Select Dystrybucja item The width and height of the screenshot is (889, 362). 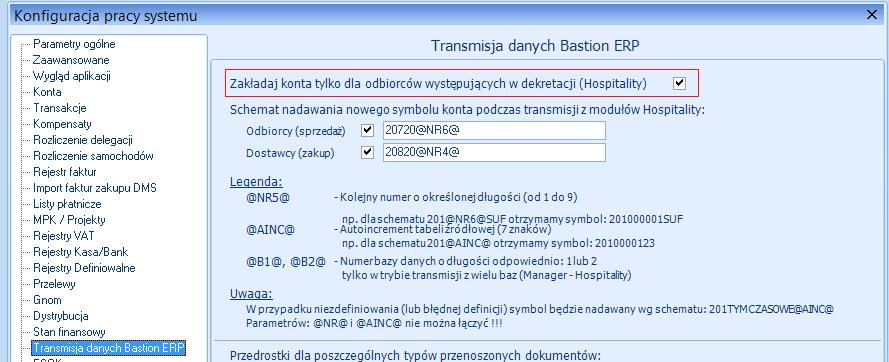(x=61, y=316)
